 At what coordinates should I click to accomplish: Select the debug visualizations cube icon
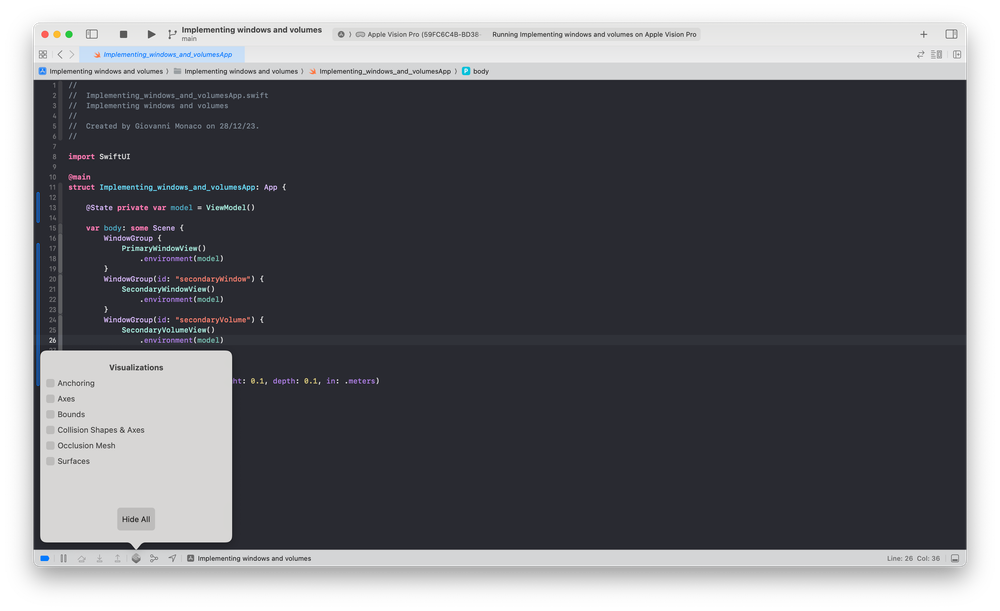point(136,558)
